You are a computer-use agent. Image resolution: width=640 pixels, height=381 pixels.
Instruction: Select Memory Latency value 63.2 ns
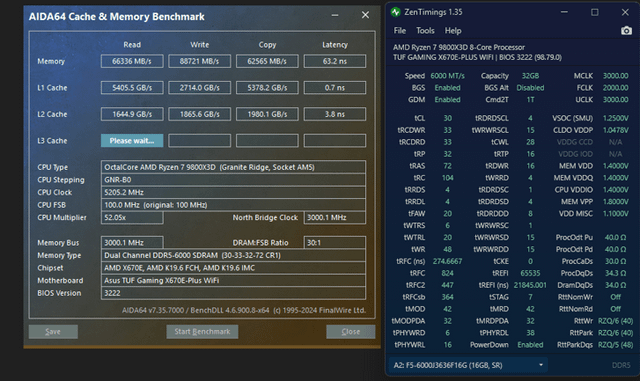pyautogui.click(x=335, y=61)
